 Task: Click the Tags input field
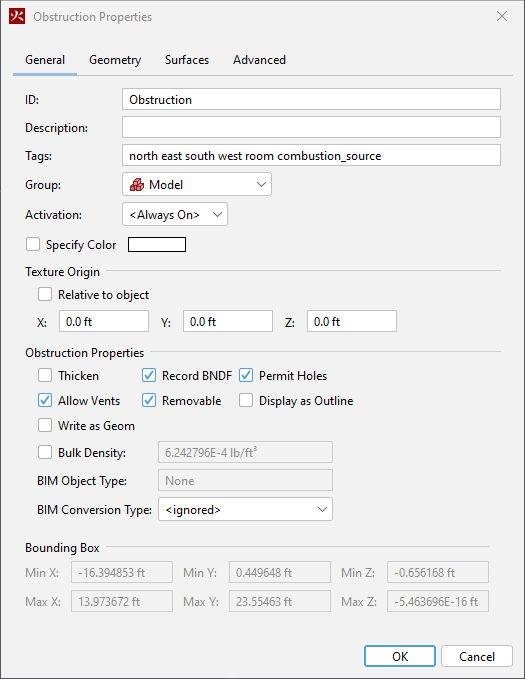(x=311, y=155)
